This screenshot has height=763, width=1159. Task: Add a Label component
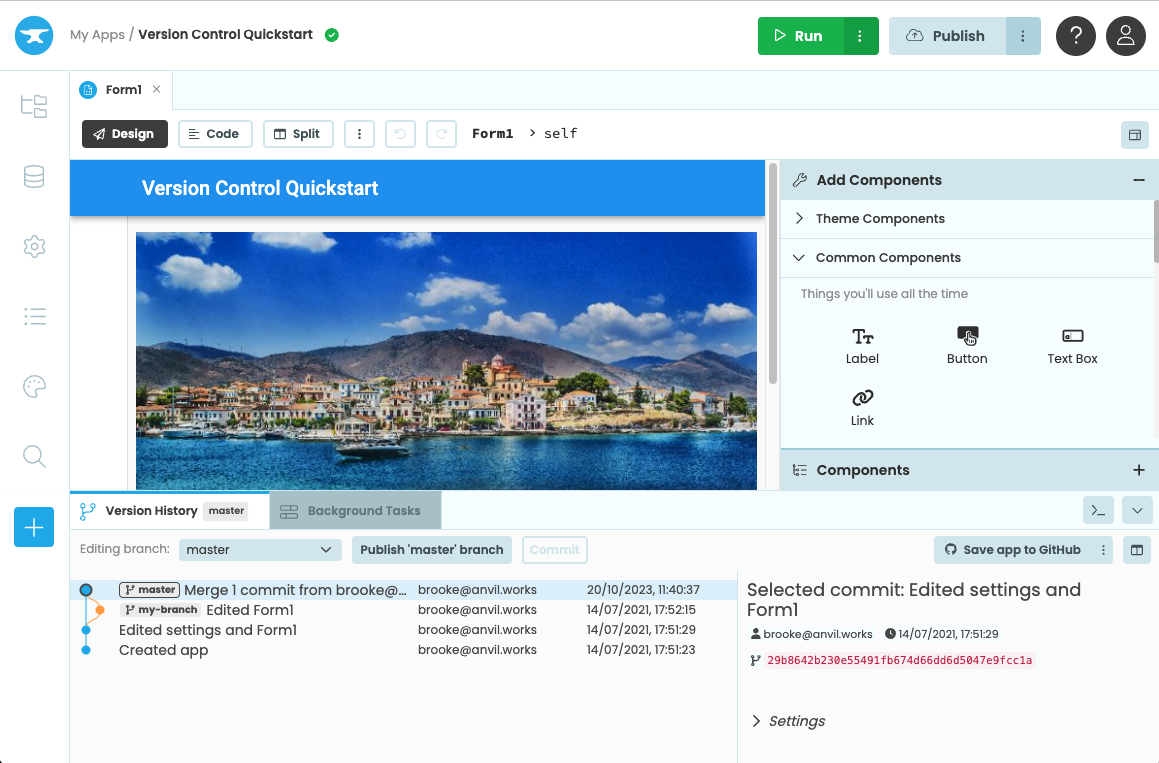(862, 345)
